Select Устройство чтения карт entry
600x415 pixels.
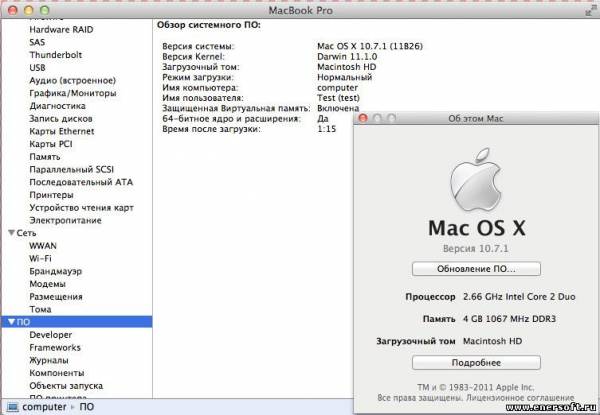click(82, 208)
